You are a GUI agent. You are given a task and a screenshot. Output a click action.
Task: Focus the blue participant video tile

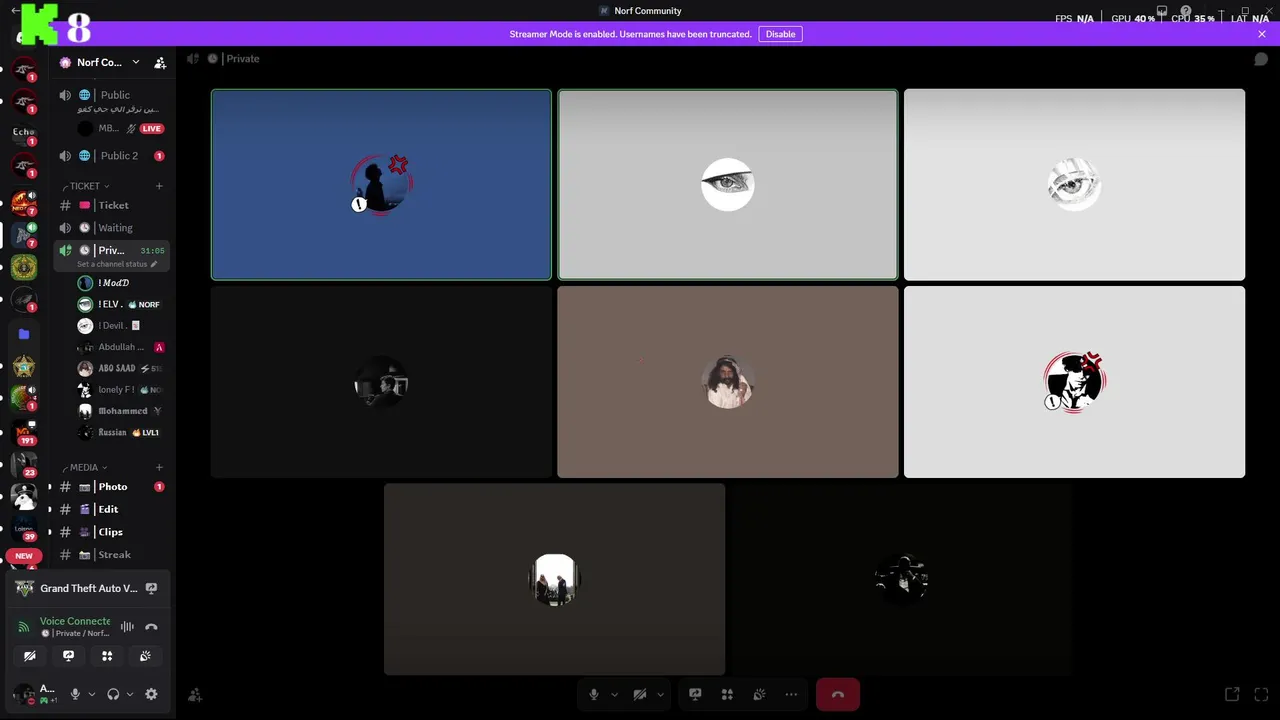[381, 185]
